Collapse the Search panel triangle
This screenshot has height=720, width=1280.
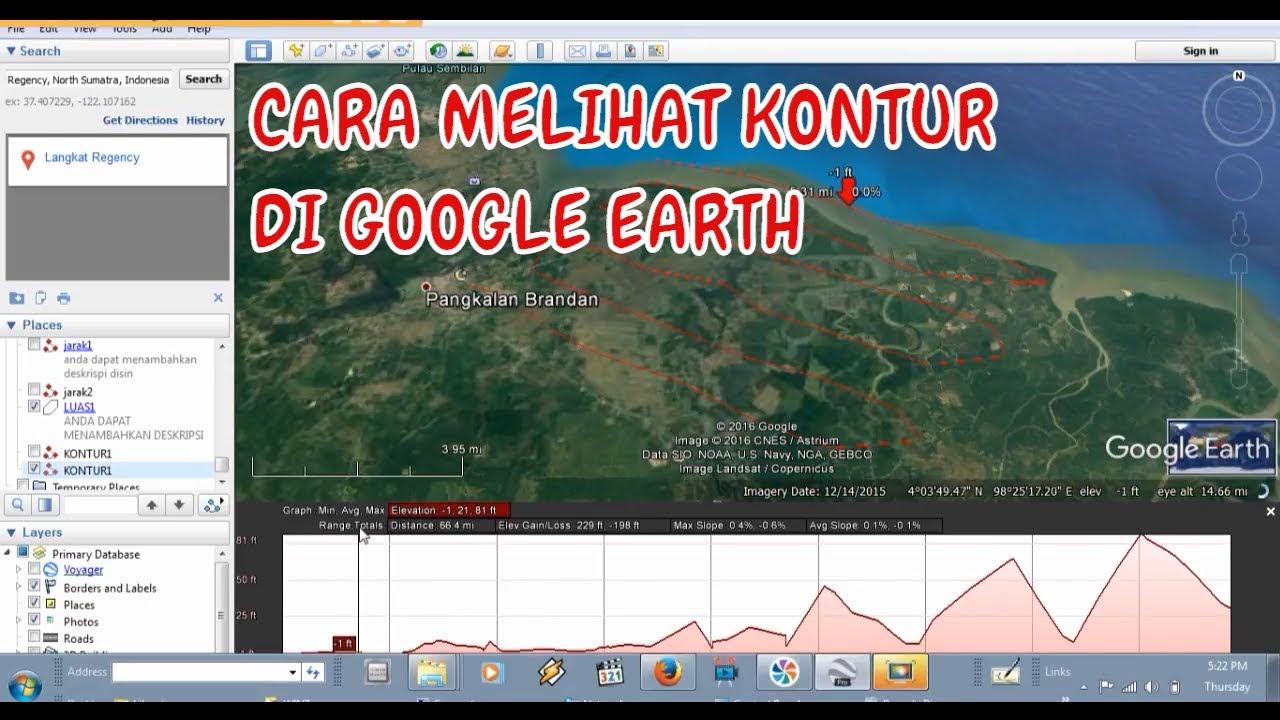coord(11,51)
